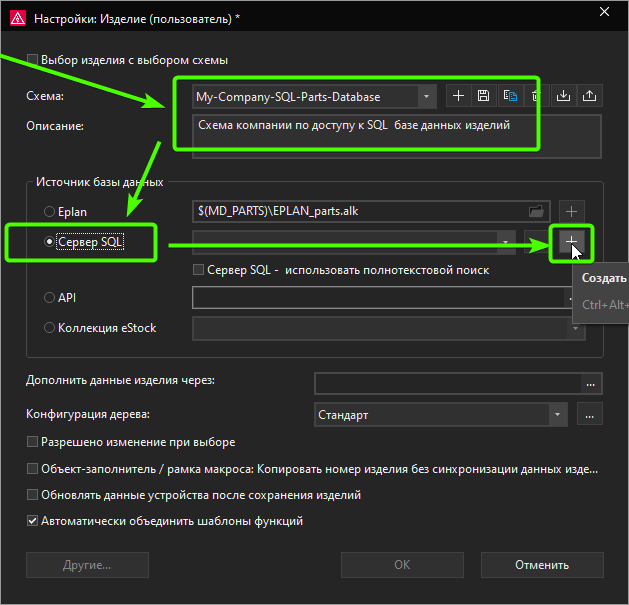629x605 pixels.
Task: Toggle Разрешено изменение при выборе checkbox
Action: [32, 442]
